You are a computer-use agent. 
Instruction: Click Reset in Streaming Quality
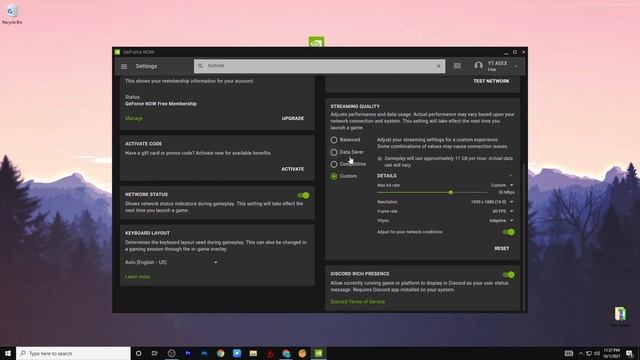point(502,249)
